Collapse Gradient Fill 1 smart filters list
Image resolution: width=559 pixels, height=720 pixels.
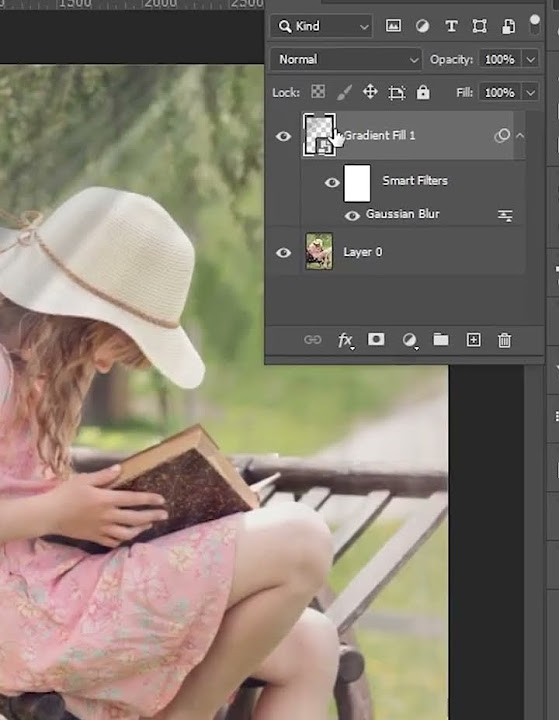click(520, 136)
